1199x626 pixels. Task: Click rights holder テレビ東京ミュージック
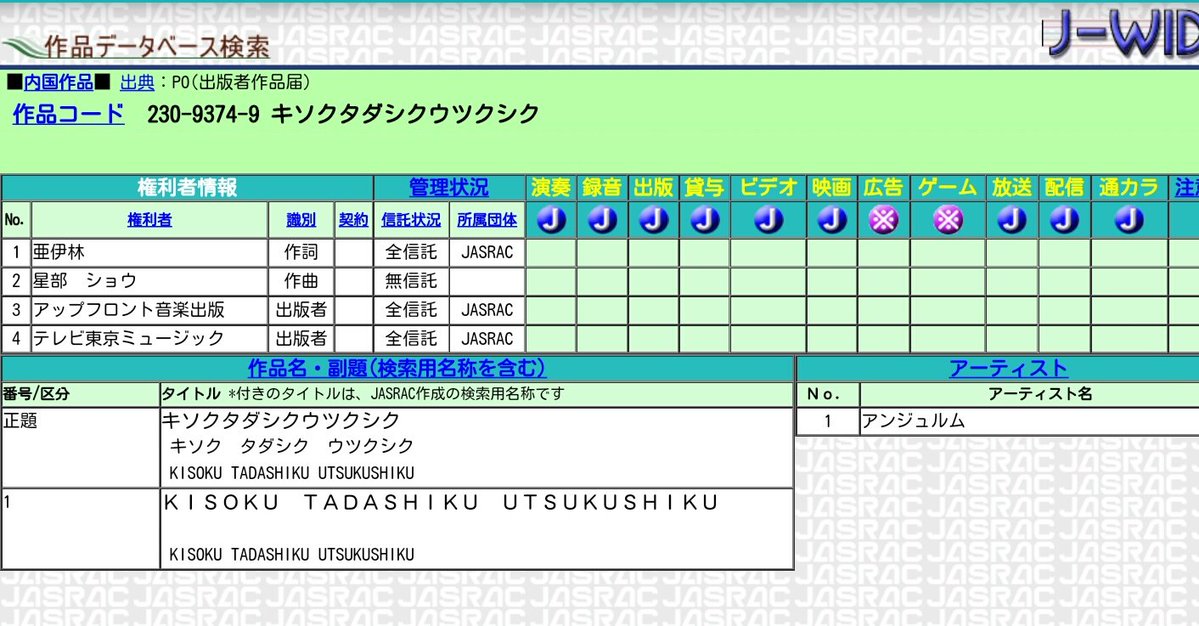[128, 338]
